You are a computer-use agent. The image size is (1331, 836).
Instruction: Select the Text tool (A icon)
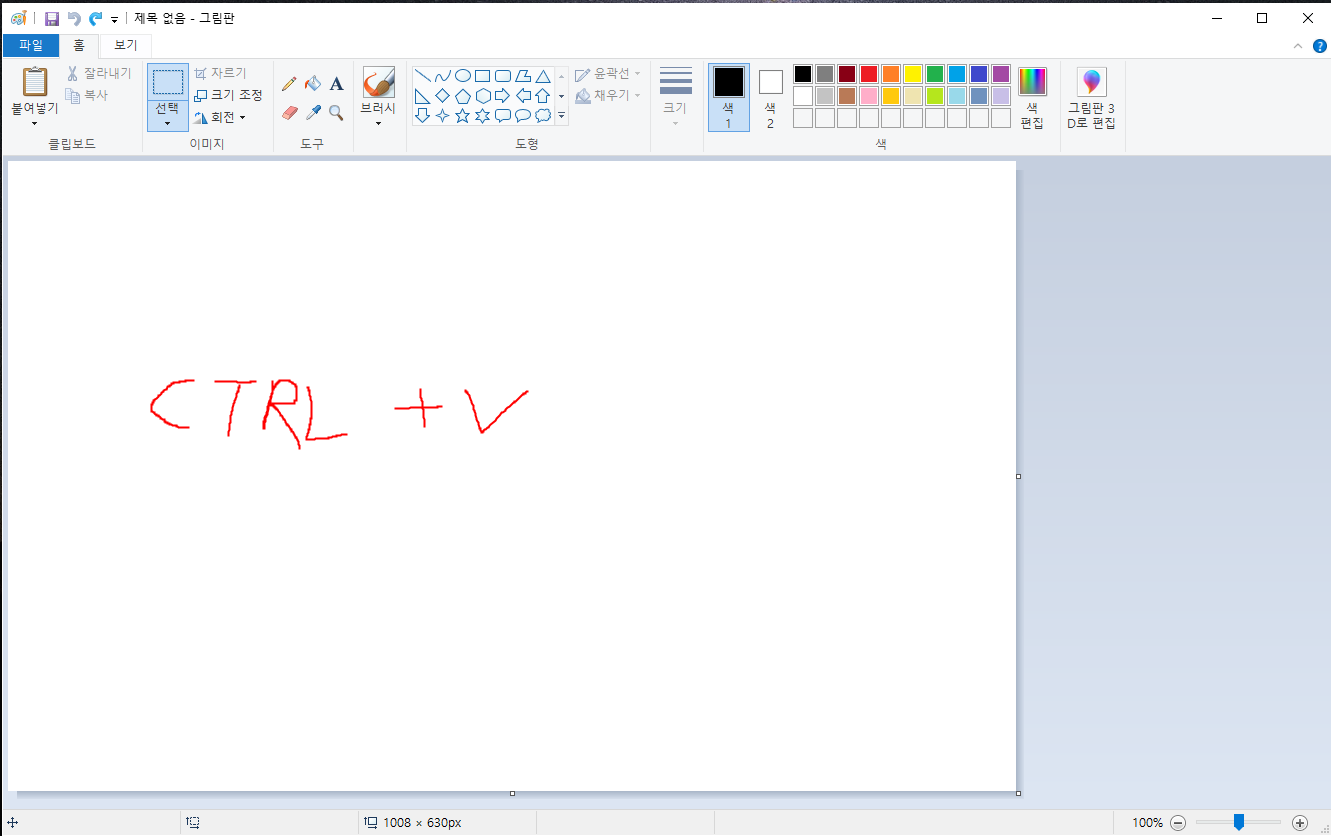(x=336, y=84)
